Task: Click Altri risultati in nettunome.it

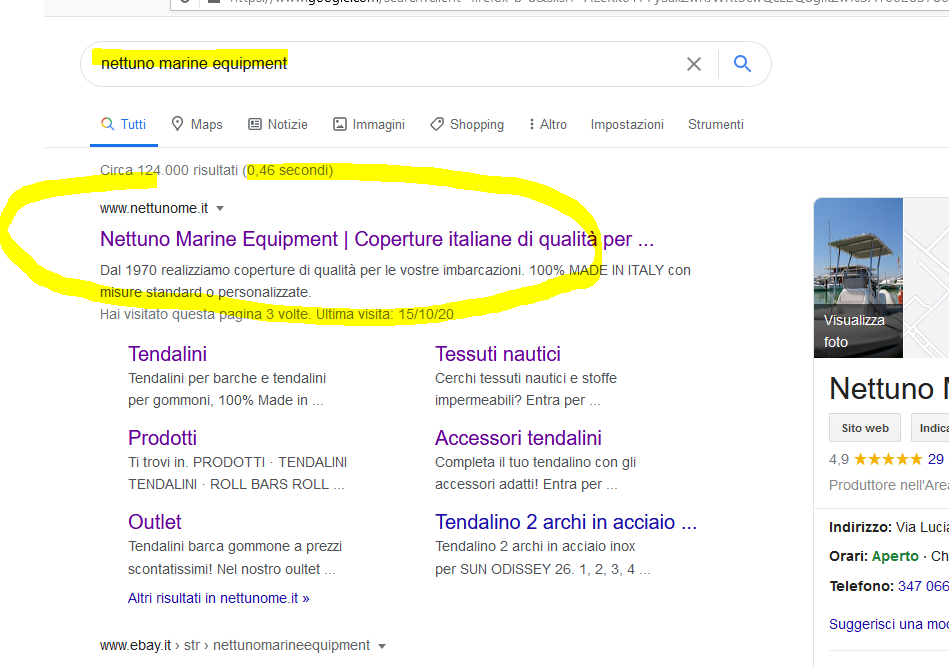Action: tap(218, 598)
